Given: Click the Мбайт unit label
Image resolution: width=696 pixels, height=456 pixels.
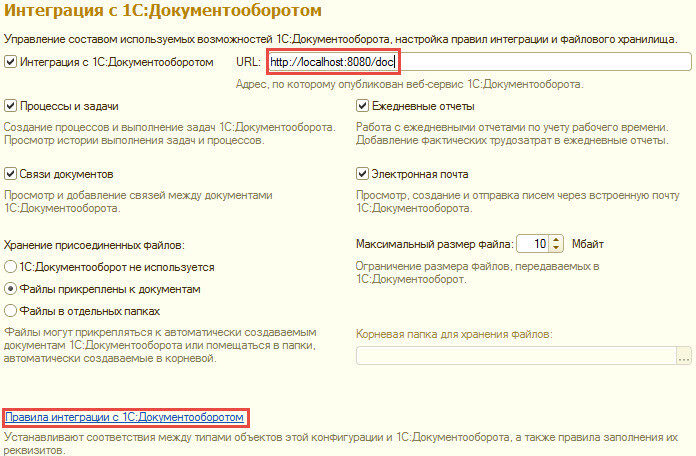Looking at the screenshot, I should (588, 244).
